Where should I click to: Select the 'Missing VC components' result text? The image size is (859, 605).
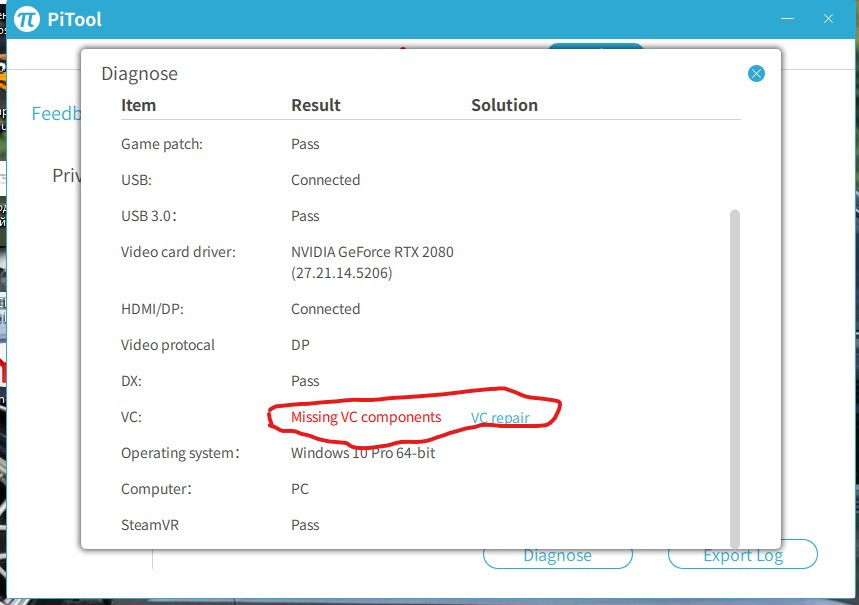click(x=366, y=417)
